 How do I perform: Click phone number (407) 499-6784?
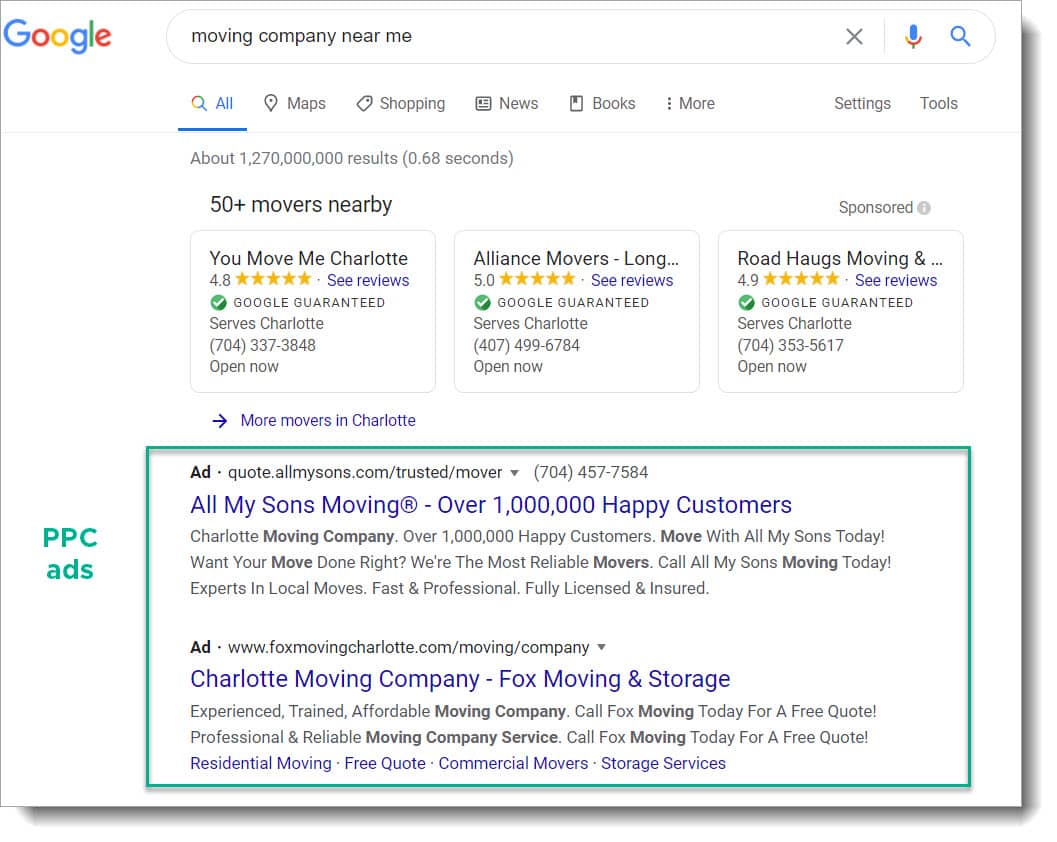[x=526, y=346]
